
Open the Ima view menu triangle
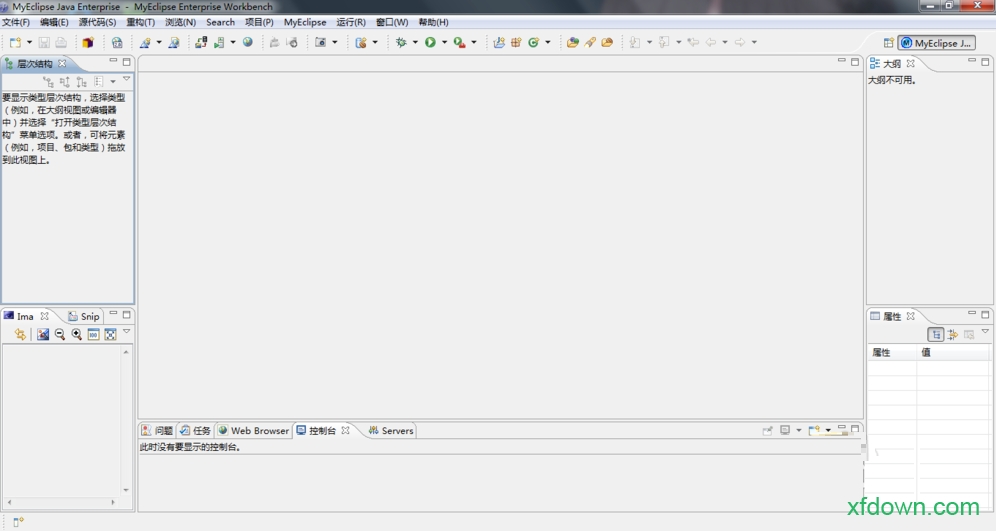(x=126, y=332)
